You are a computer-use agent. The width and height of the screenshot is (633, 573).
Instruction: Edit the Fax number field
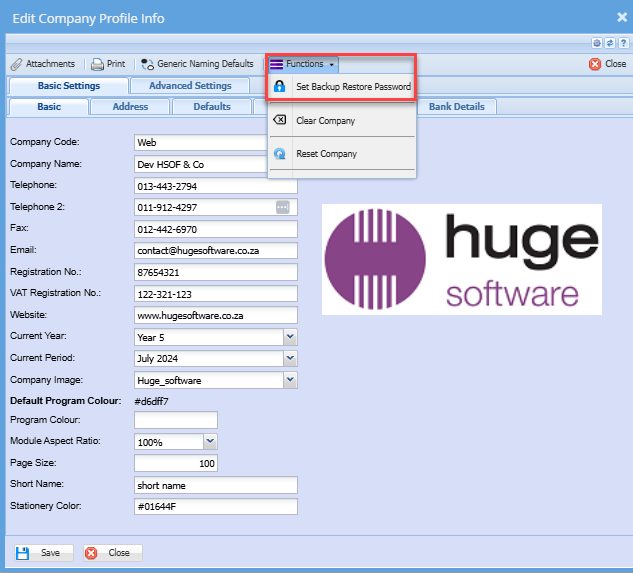tap(216, 229)
